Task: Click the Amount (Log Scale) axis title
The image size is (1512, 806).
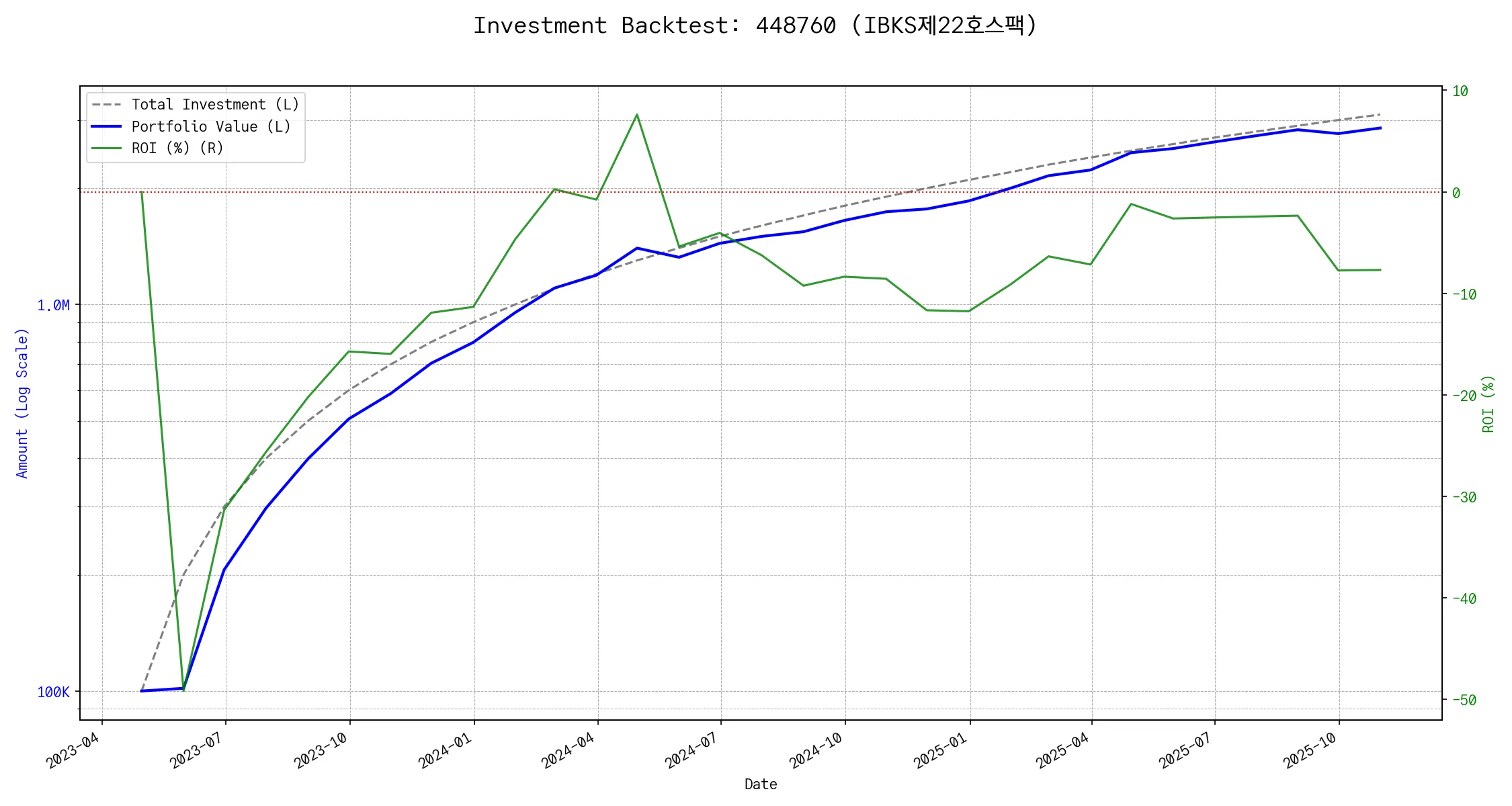Action: (22, 403)
